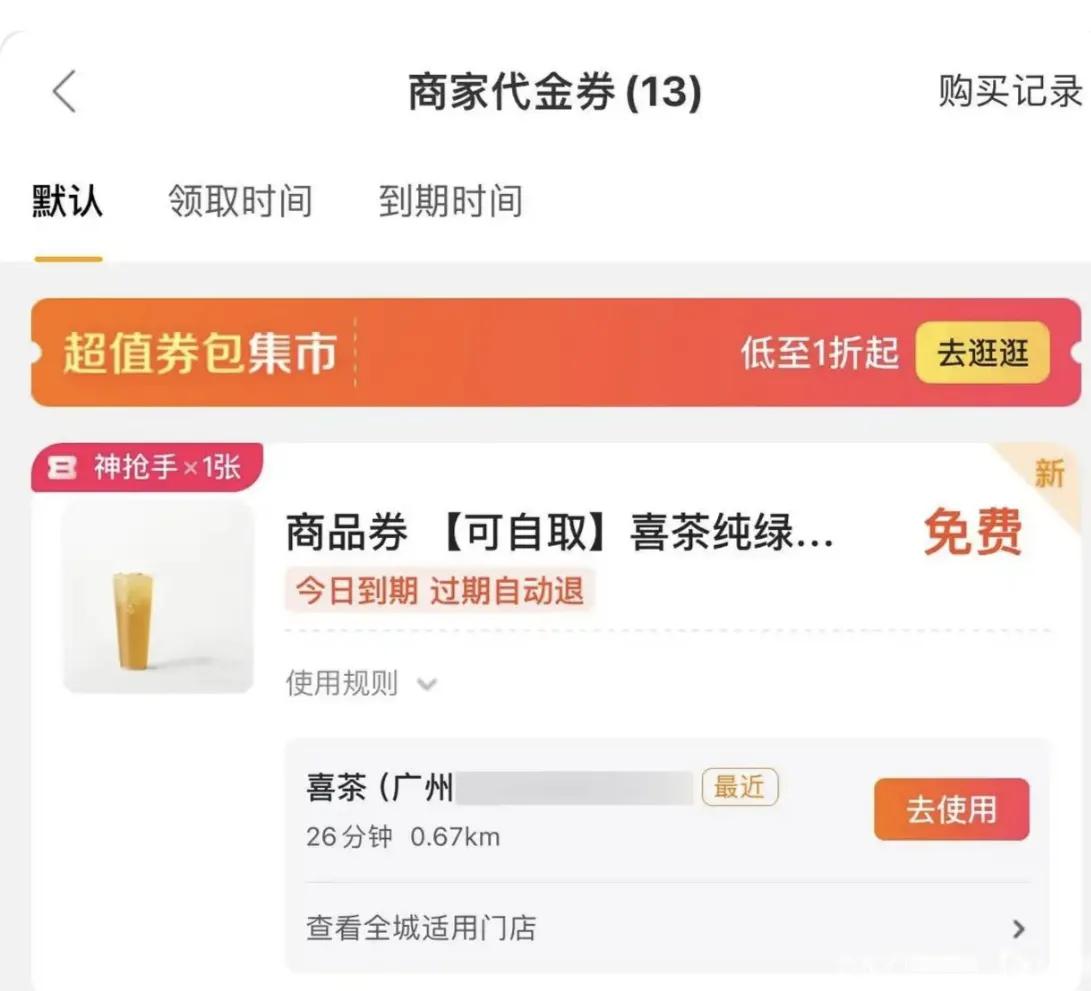Switch to the 领取时间 tab

point(240,201)
